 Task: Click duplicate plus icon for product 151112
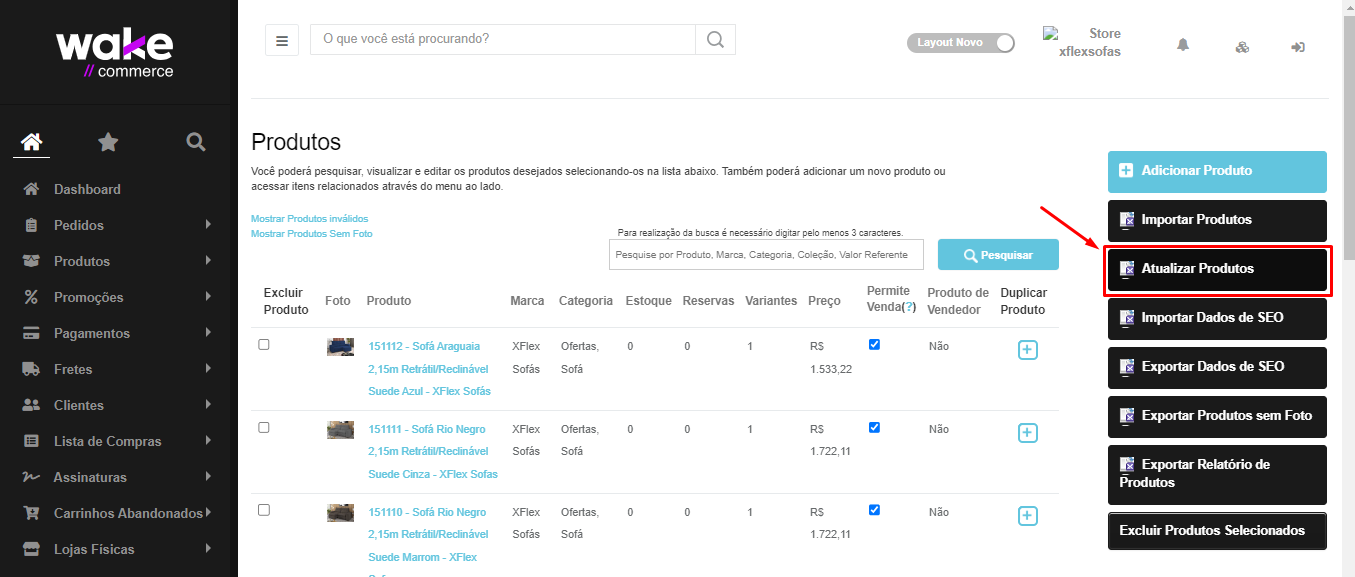click(x=1027, y=350)
